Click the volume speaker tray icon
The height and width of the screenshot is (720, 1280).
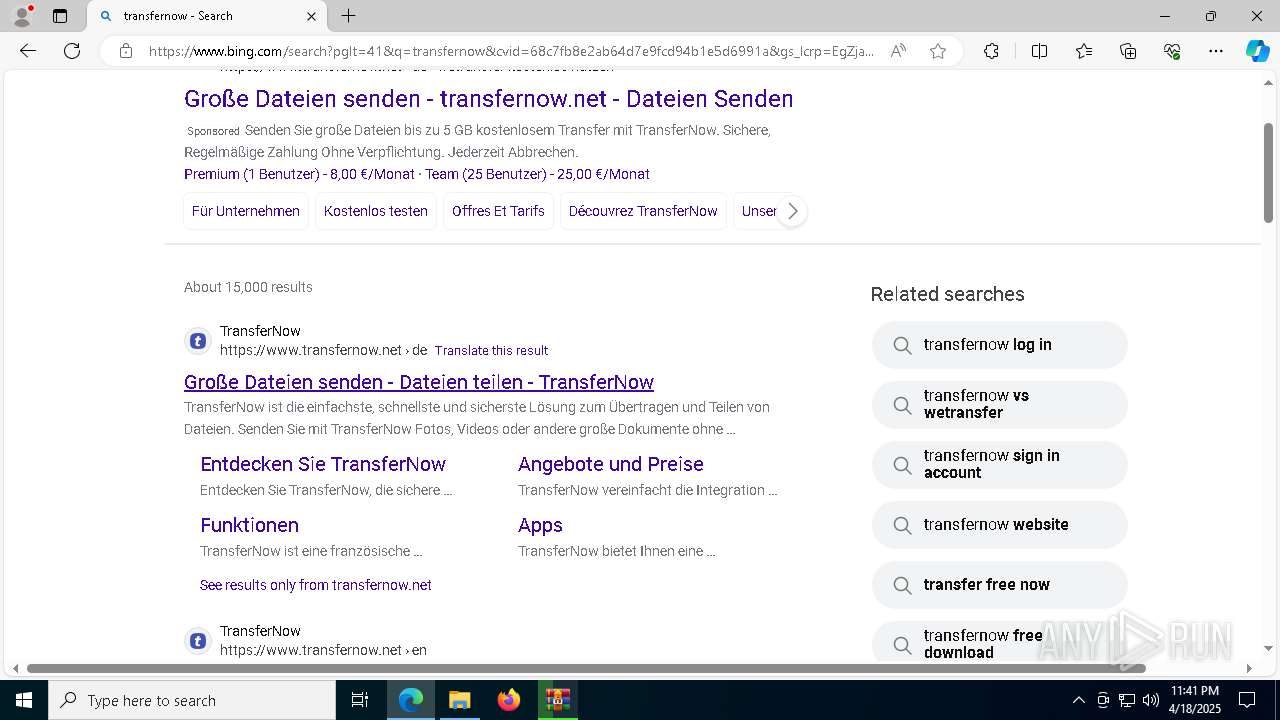point(1150,700)
